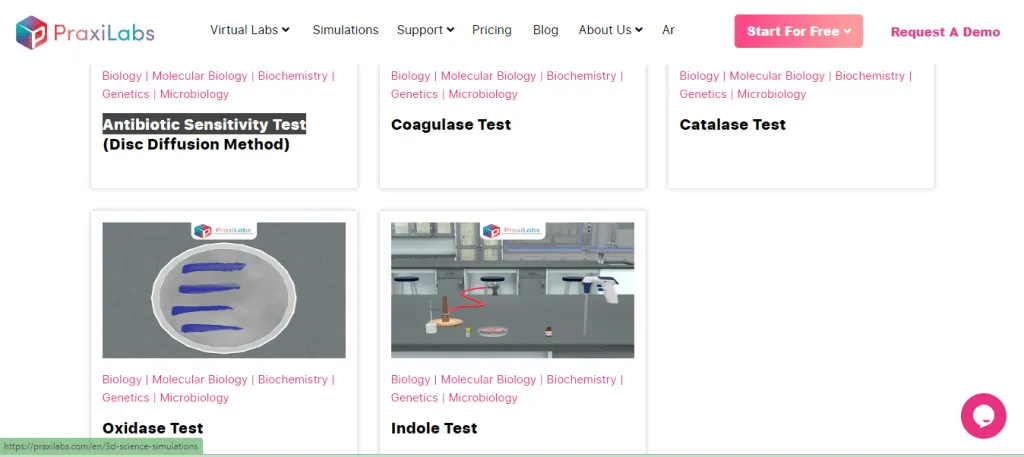Click the PraxiLabs wordmark text
Viewport: 1024px width, 457px height.
[104, 33]
